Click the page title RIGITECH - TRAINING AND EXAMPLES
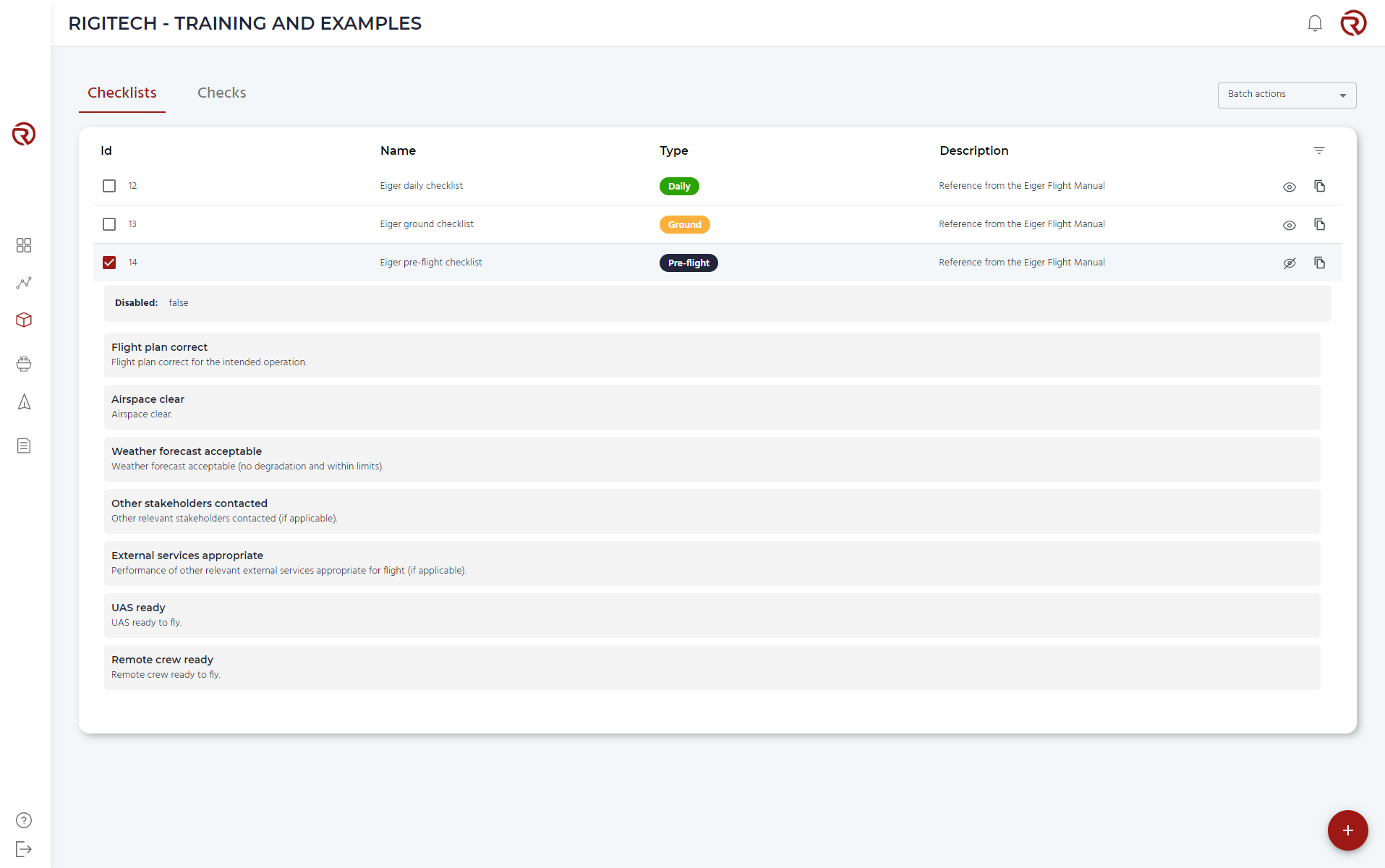The width and height of the screenshot is (1385, 868). pyautogui.click(x=244, y=23)
